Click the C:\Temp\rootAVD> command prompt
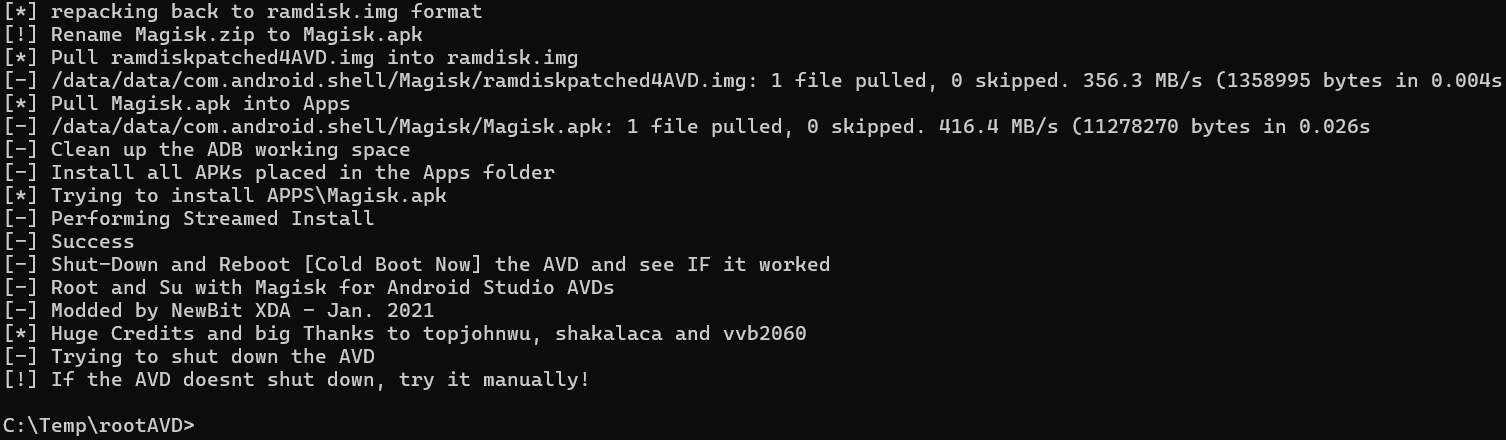The width and height of the screenshot is (1506, 440). 99,425
